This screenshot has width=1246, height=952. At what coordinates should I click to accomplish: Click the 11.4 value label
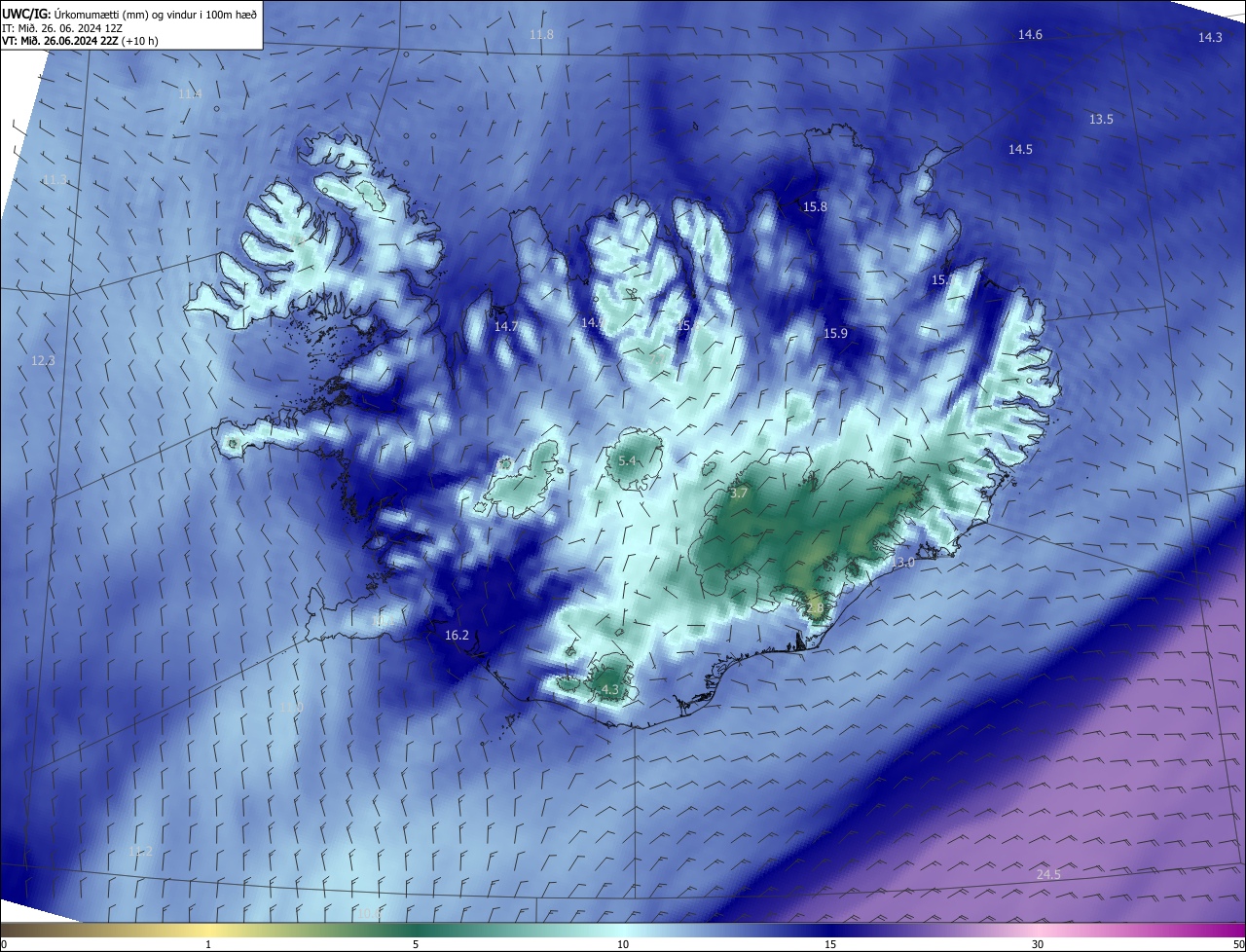tap(190, 94)
